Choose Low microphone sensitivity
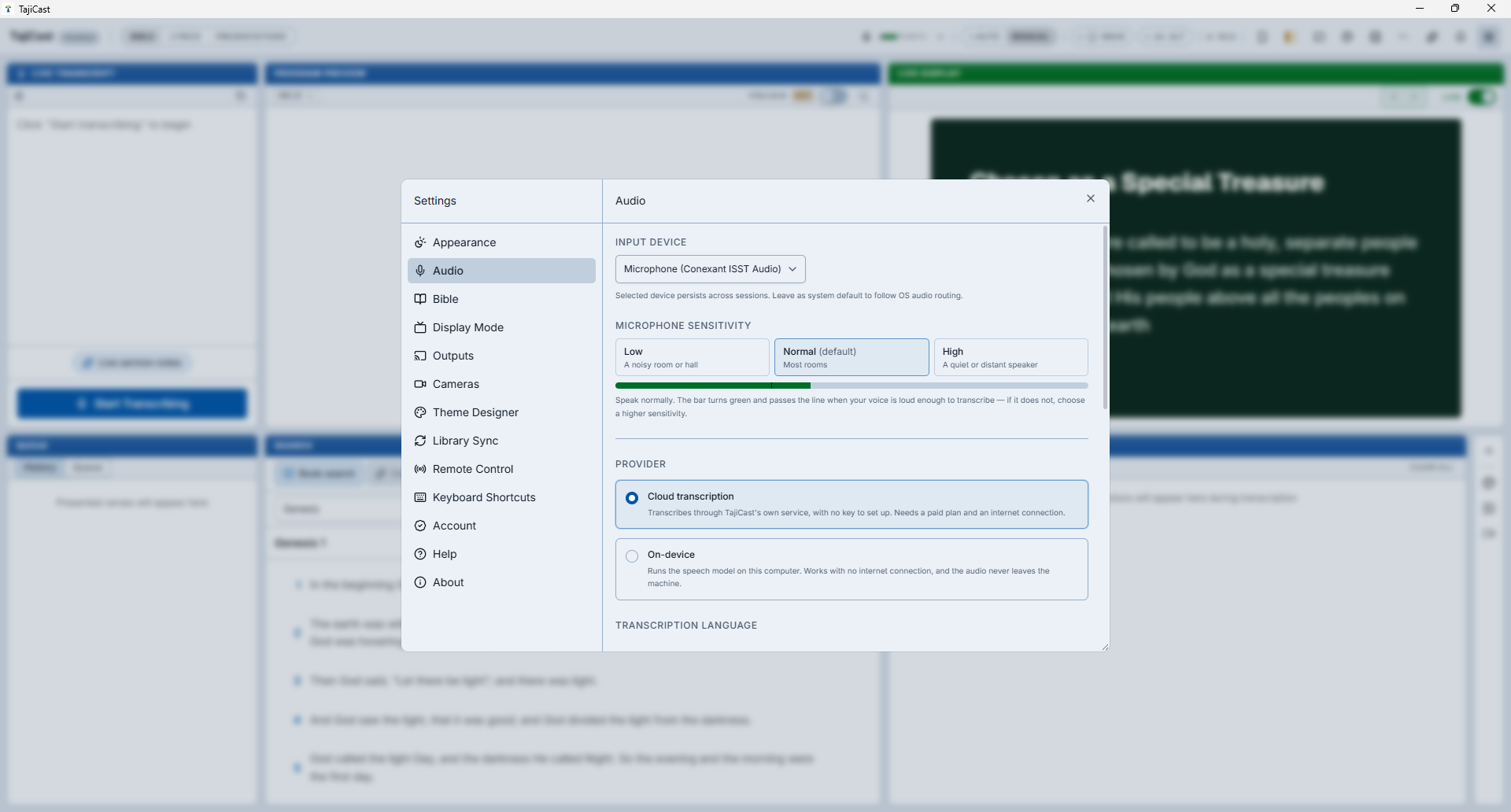1511x812 pixels. (693, 357)
